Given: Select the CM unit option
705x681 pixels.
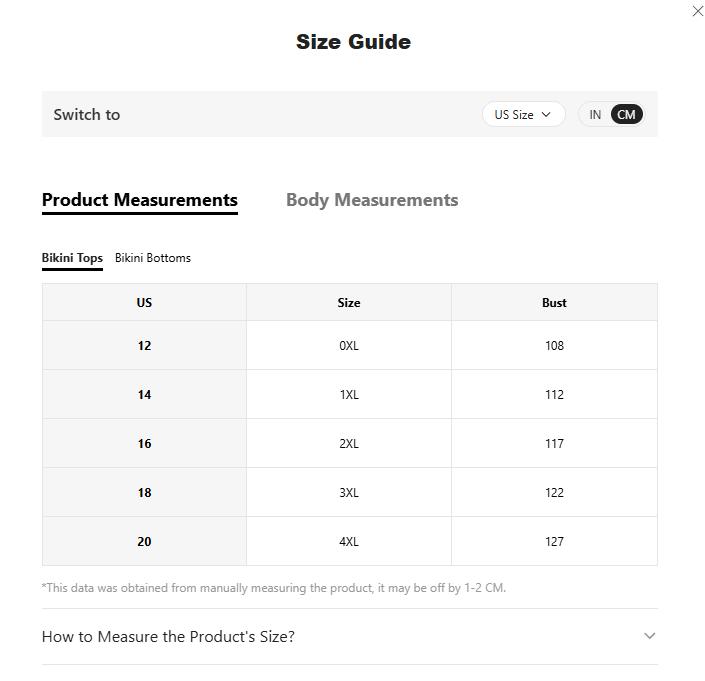Looking at the screenshot, I should [x=626, y=114].
